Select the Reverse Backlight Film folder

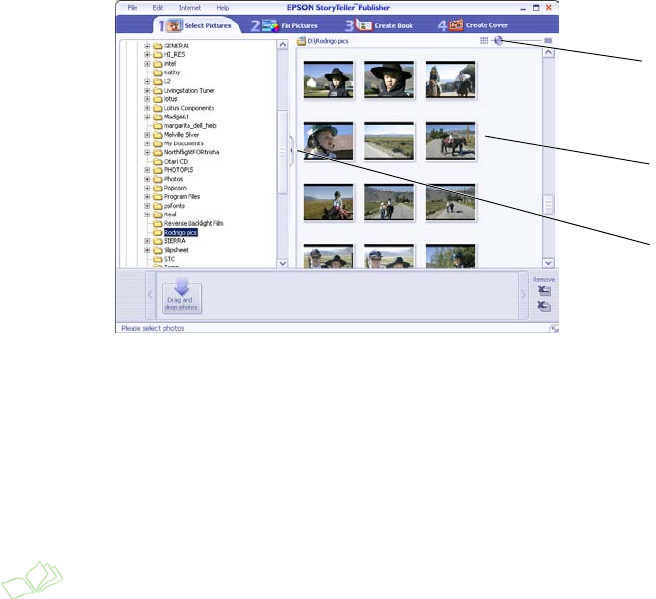193,223
